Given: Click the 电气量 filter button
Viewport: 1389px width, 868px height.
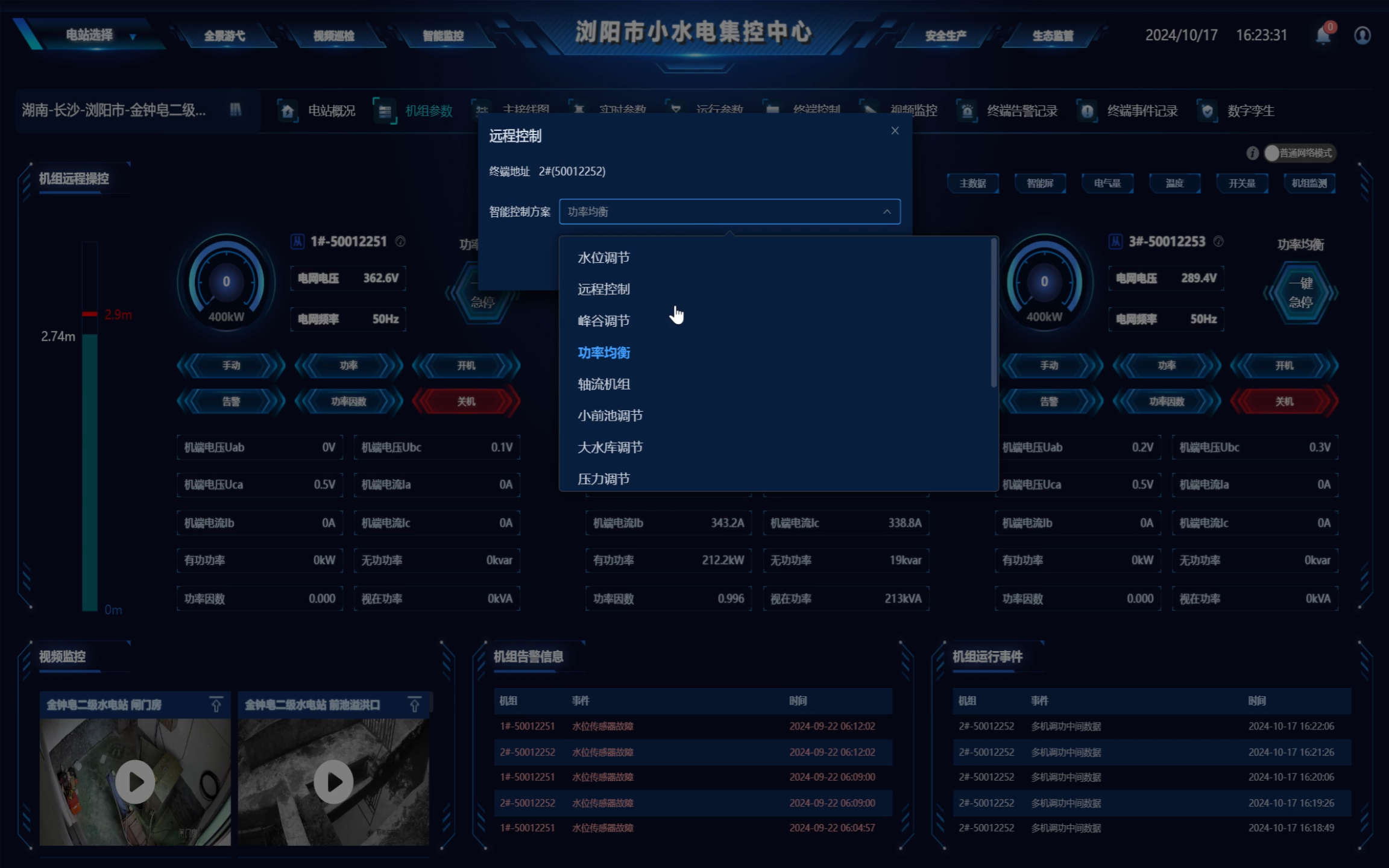Looking at the screenshot, I should pos(1107,183).
